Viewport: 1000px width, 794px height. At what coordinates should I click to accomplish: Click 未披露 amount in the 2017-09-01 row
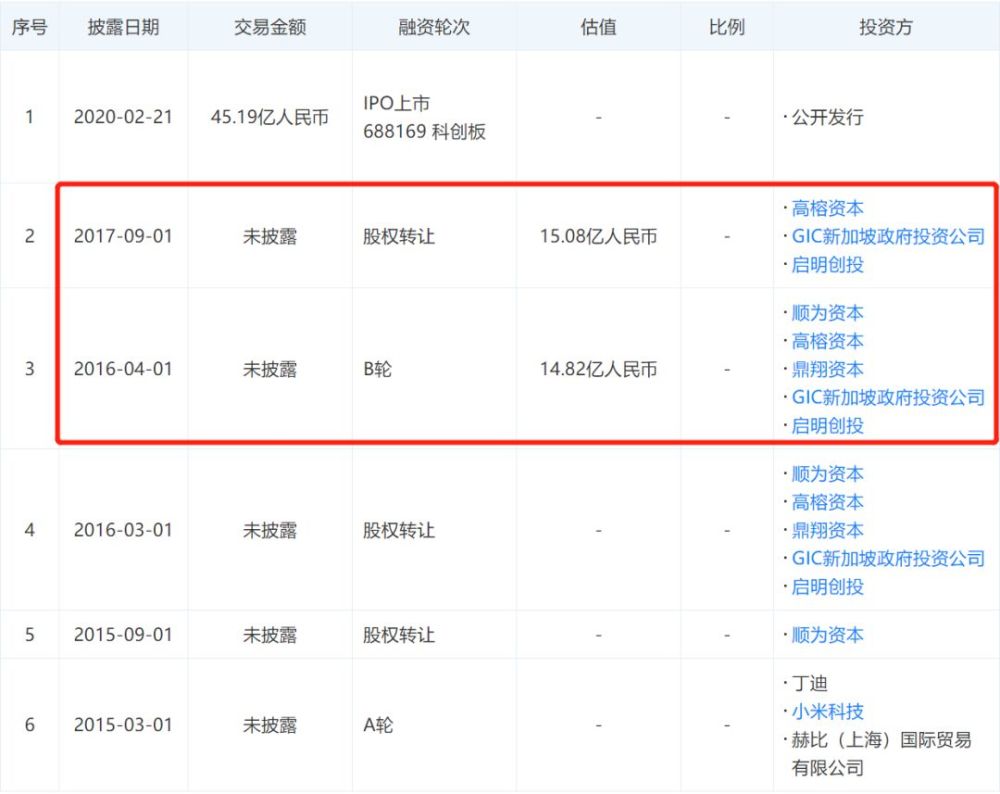[270, 237]
